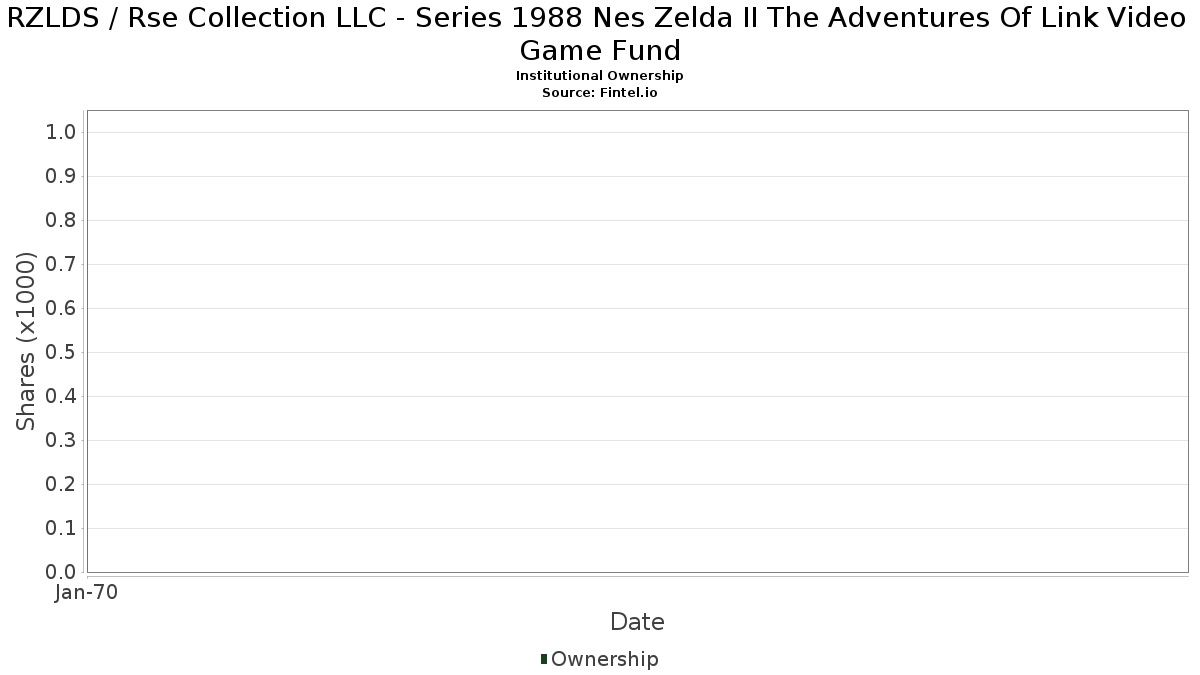This screenshot has width=1200, height=675.
Task: Click the 0.9 y-axis tick label
Action: click(x=61, y=177)
